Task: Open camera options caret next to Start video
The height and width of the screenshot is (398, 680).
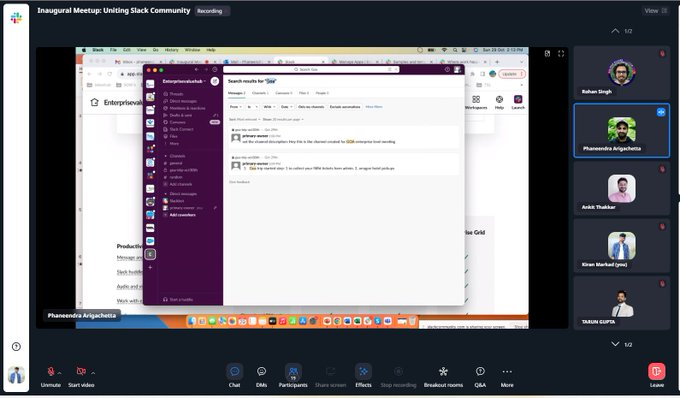Action: 93,373
